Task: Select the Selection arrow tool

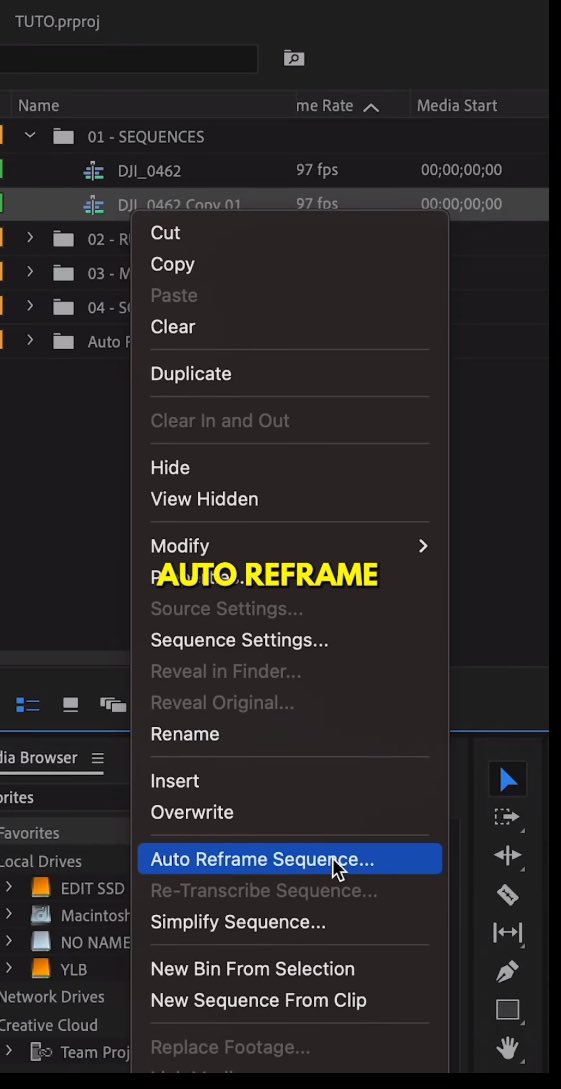Action: 508,779
